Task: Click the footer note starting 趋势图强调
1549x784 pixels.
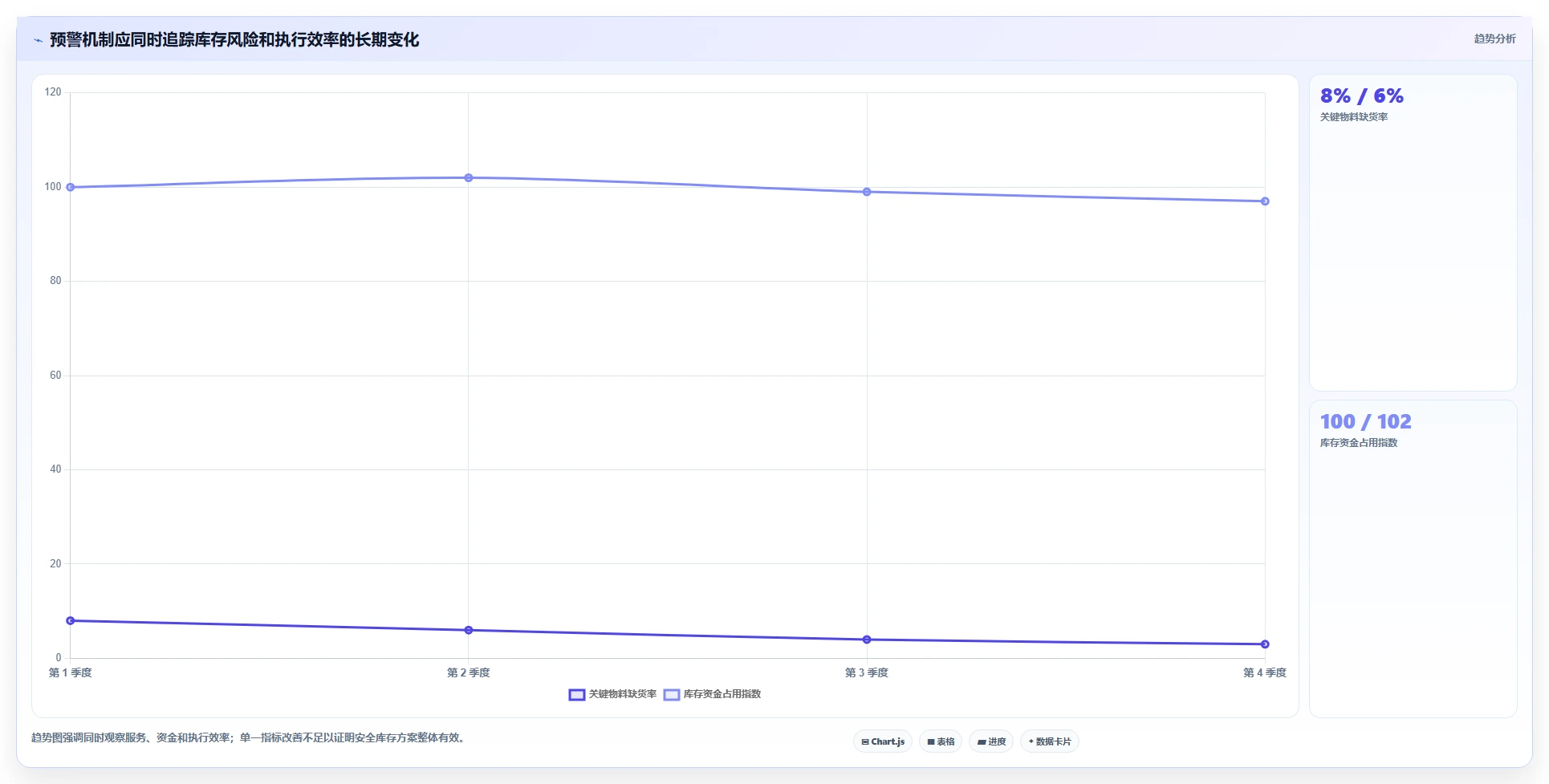Action: click(250, 737)
